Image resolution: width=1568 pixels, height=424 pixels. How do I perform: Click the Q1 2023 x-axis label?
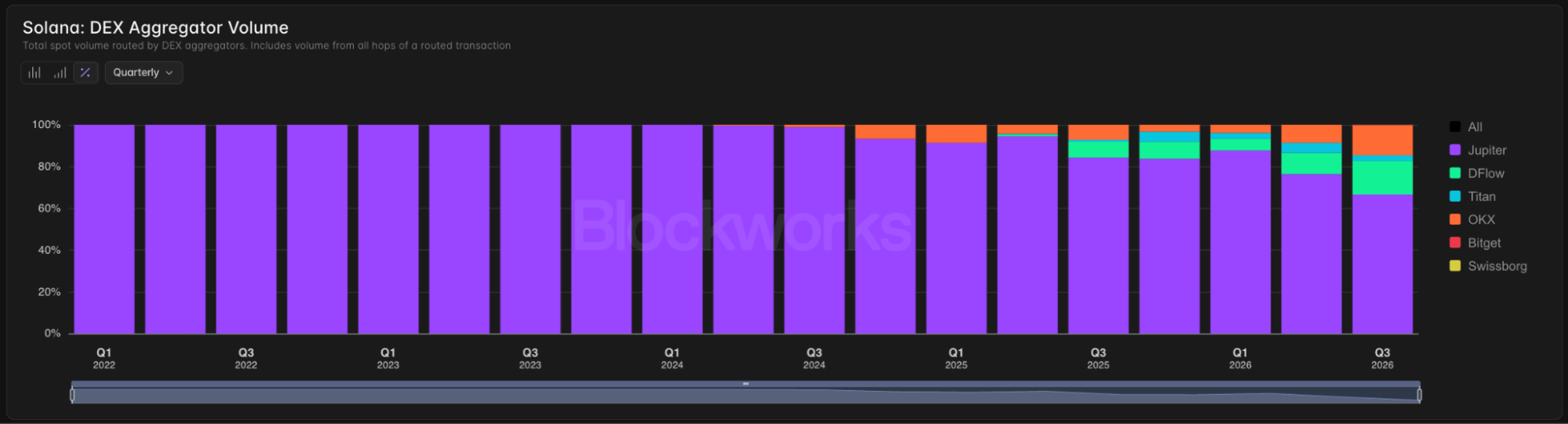coord(388,358)
